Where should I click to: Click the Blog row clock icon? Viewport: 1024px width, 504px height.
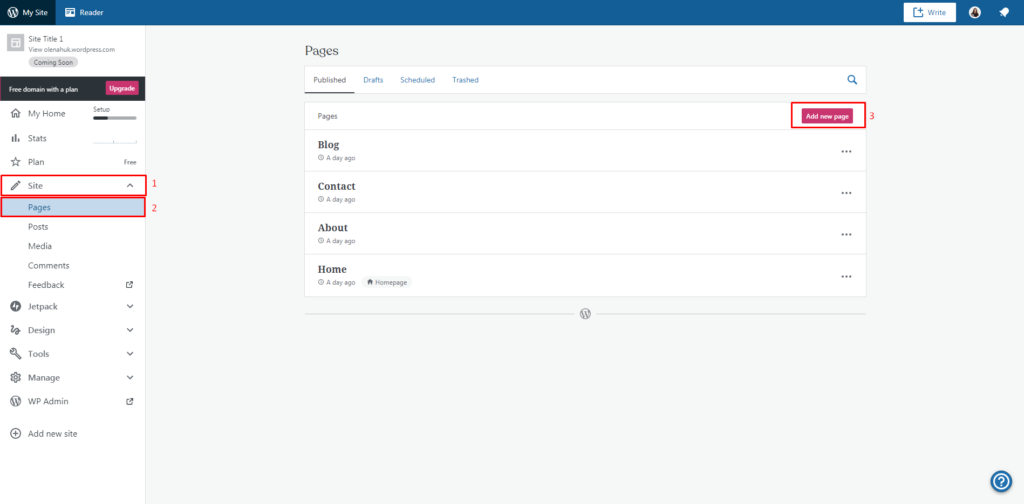click(321, 158)
